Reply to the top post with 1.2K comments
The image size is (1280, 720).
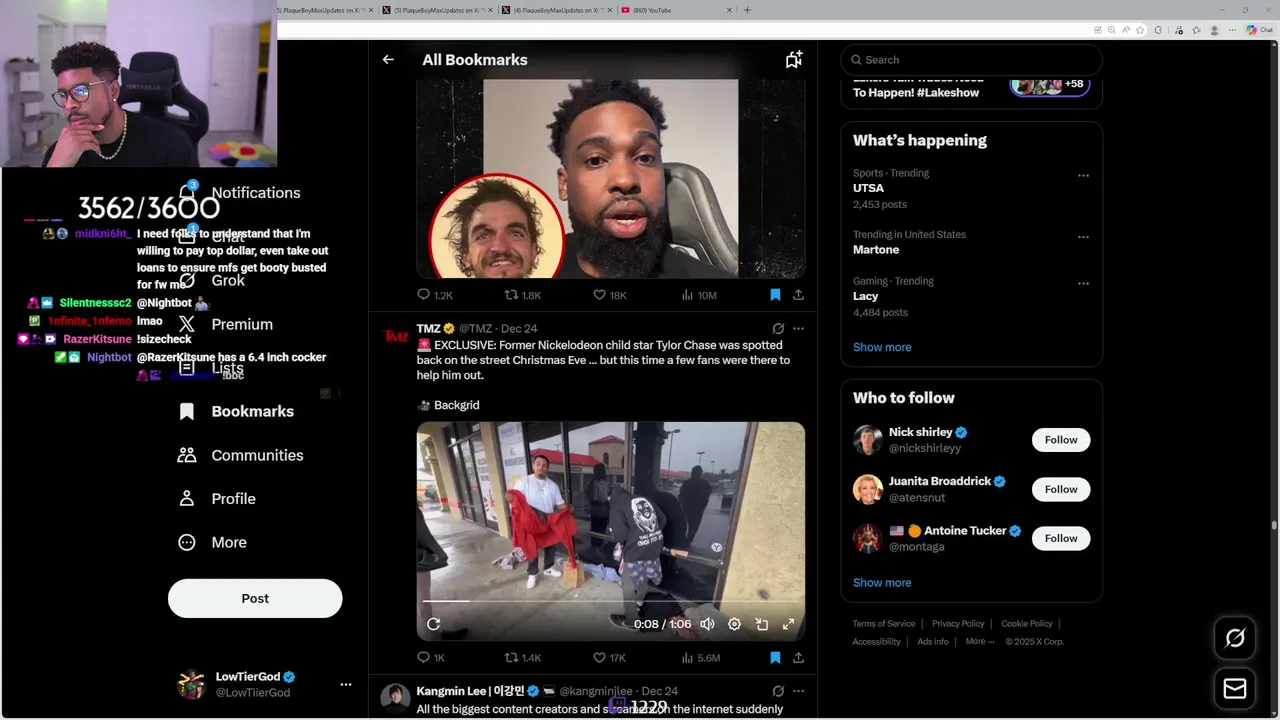pyautogui.click(x=435, y=295)
